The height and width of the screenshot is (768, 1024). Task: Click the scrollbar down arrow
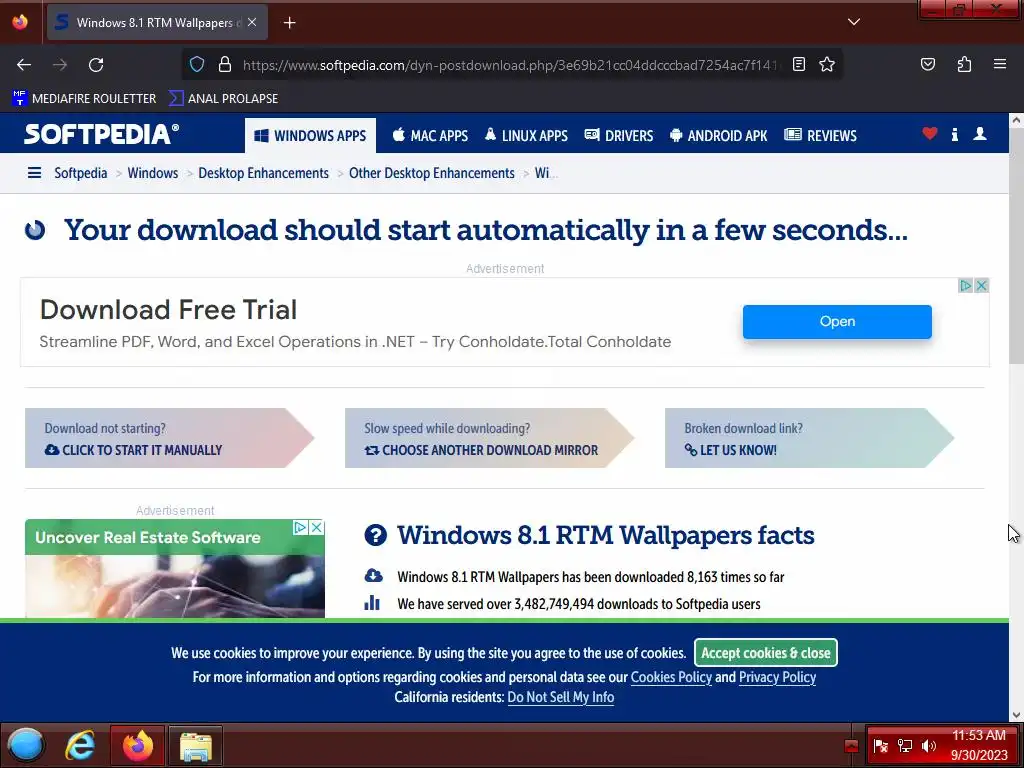click(x=1016, y=715)
